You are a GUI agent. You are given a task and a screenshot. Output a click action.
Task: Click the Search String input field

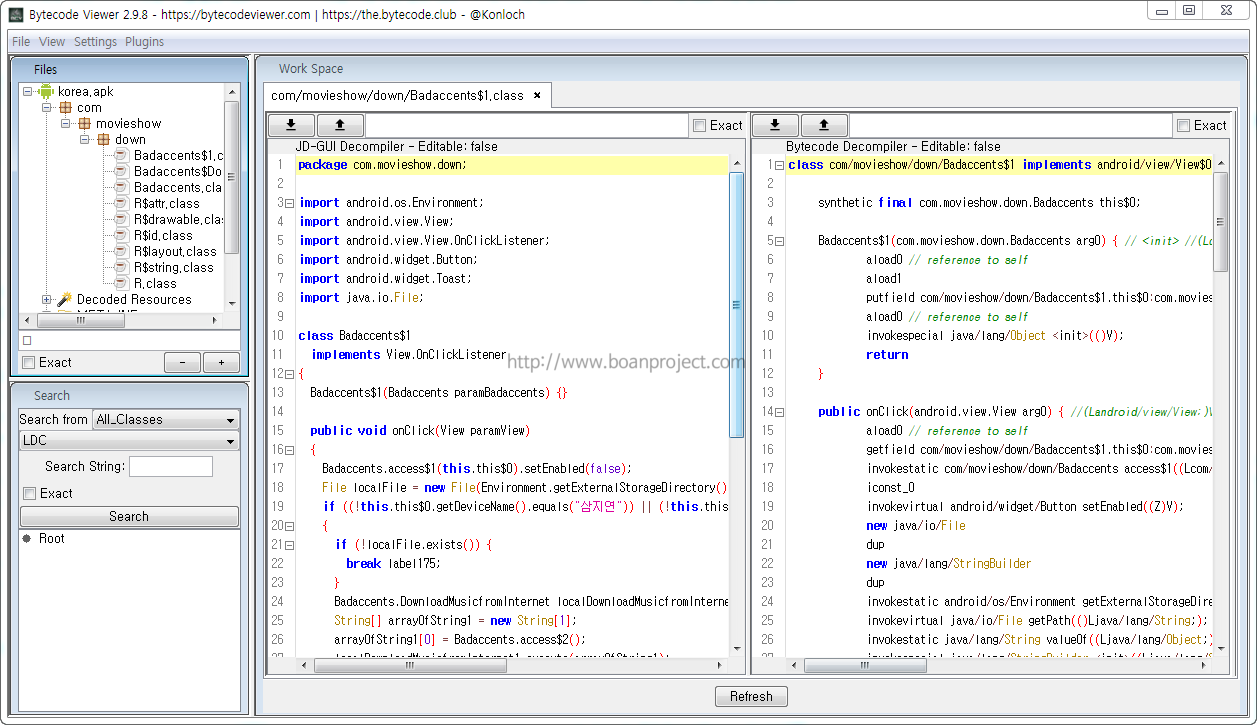pyautogui.click(x=171, y=467)
